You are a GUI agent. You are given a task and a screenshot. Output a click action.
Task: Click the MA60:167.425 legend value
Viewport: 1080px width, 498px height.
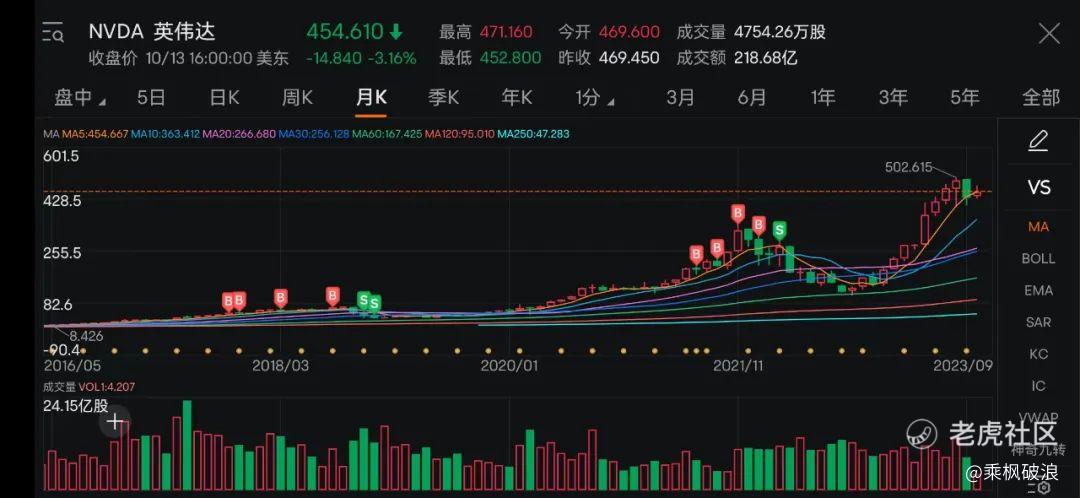pyautogui.click(x=387, y=134)
